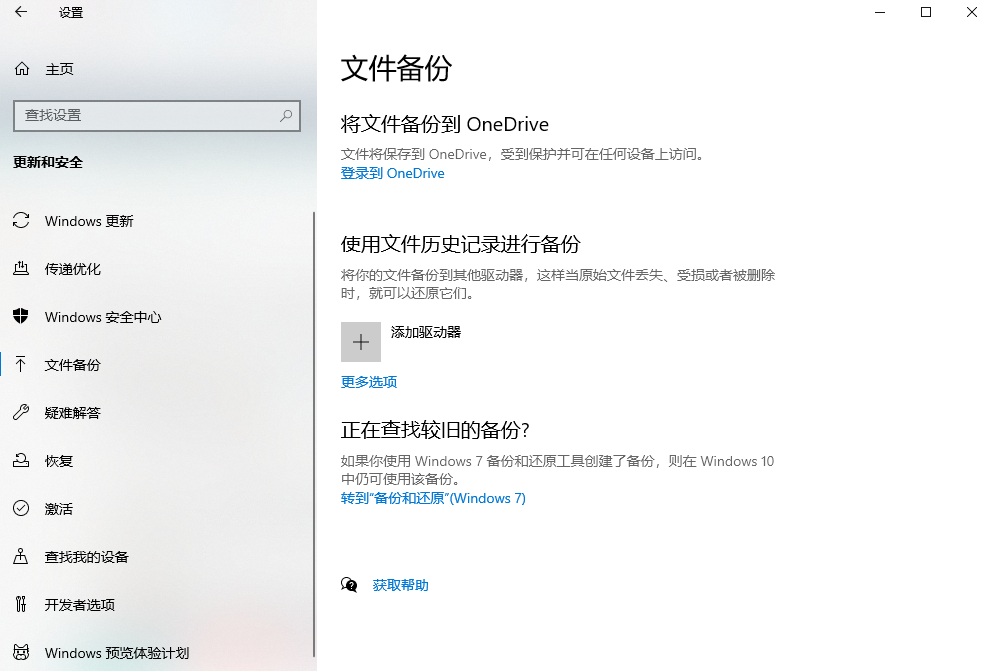Open the 文件备份 sidebar item
This screenshot has height=671, width=991.
pyautogui.click(x=73, y=365)
